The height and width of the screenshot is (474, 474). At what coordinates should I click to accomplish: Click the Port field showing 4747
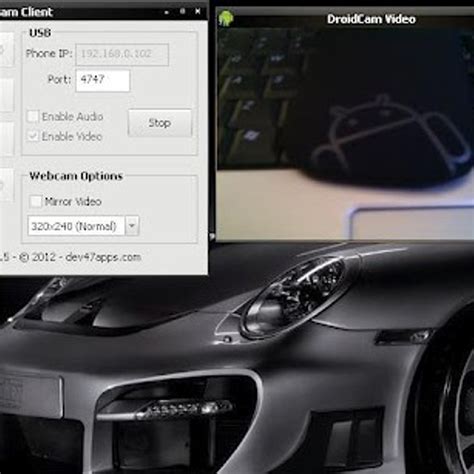103,80
